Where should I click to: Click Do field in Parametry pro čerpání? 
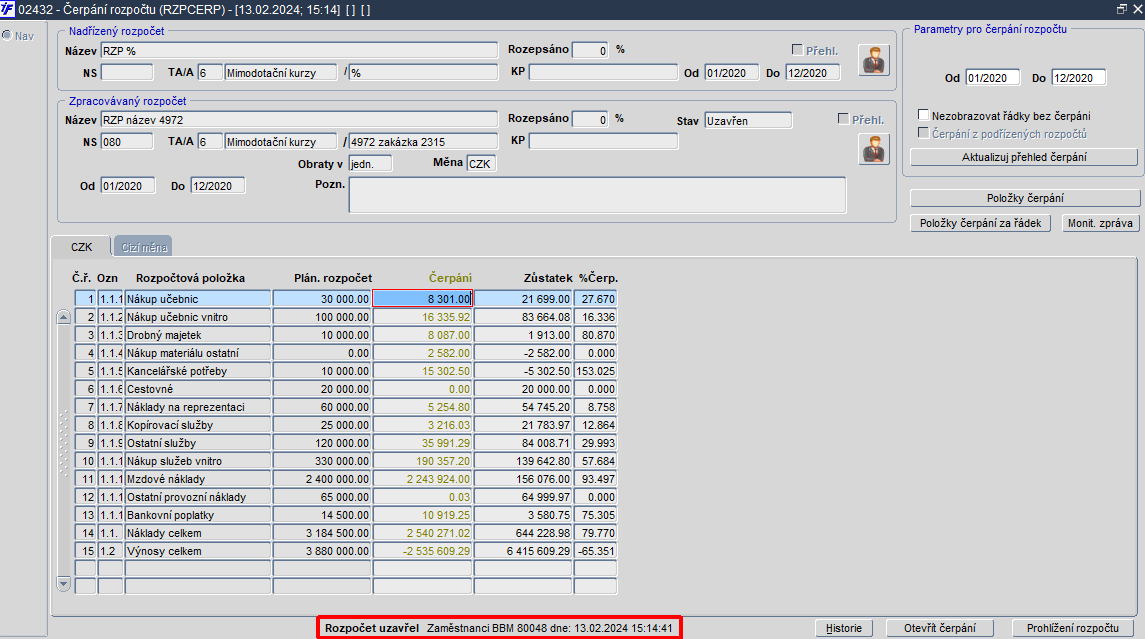pyautogui.click(x=1079, y=77)
